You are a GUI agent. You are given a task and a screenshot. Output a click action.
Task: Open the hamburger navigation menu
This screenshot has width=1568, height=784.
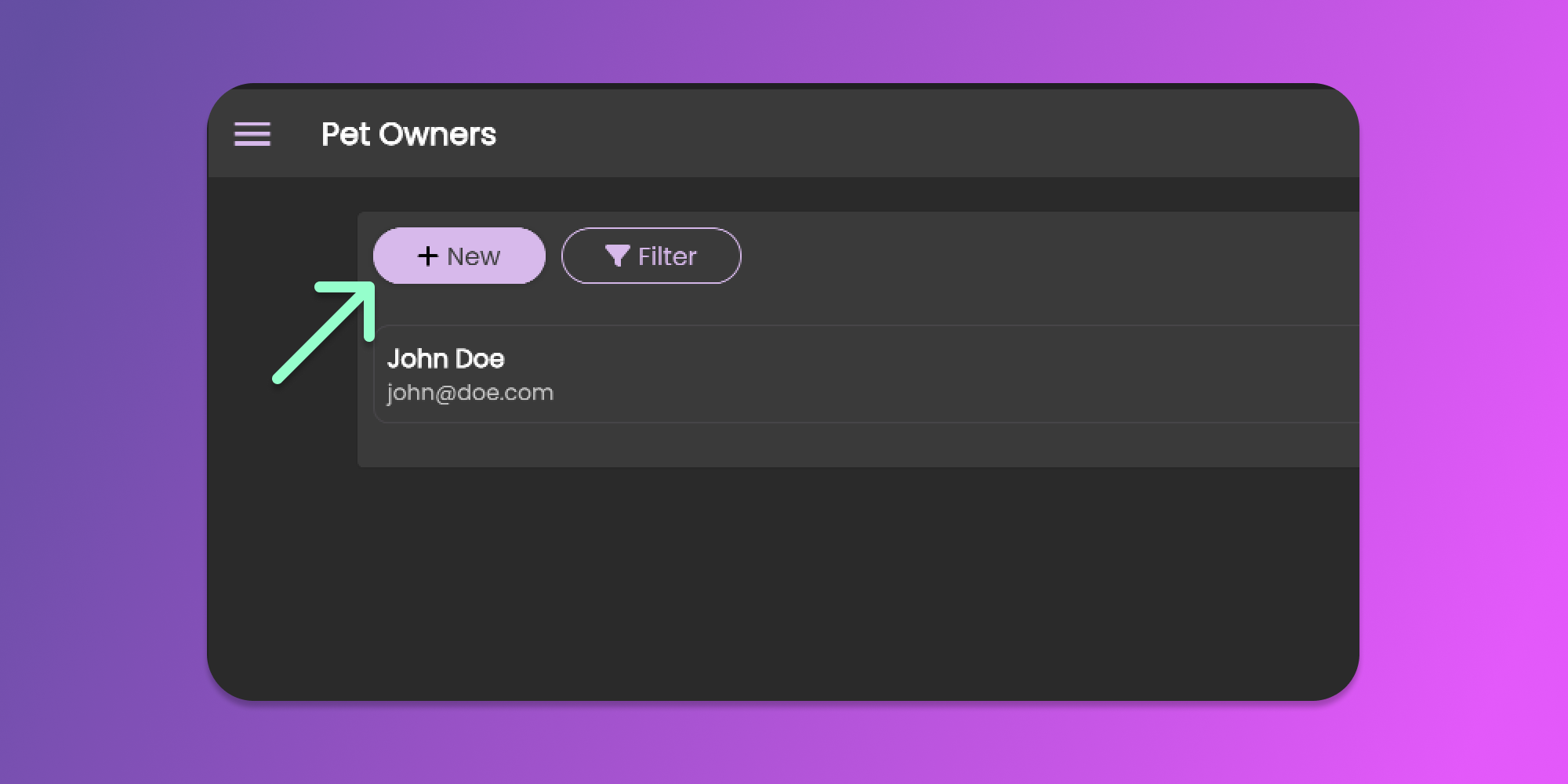252,134
